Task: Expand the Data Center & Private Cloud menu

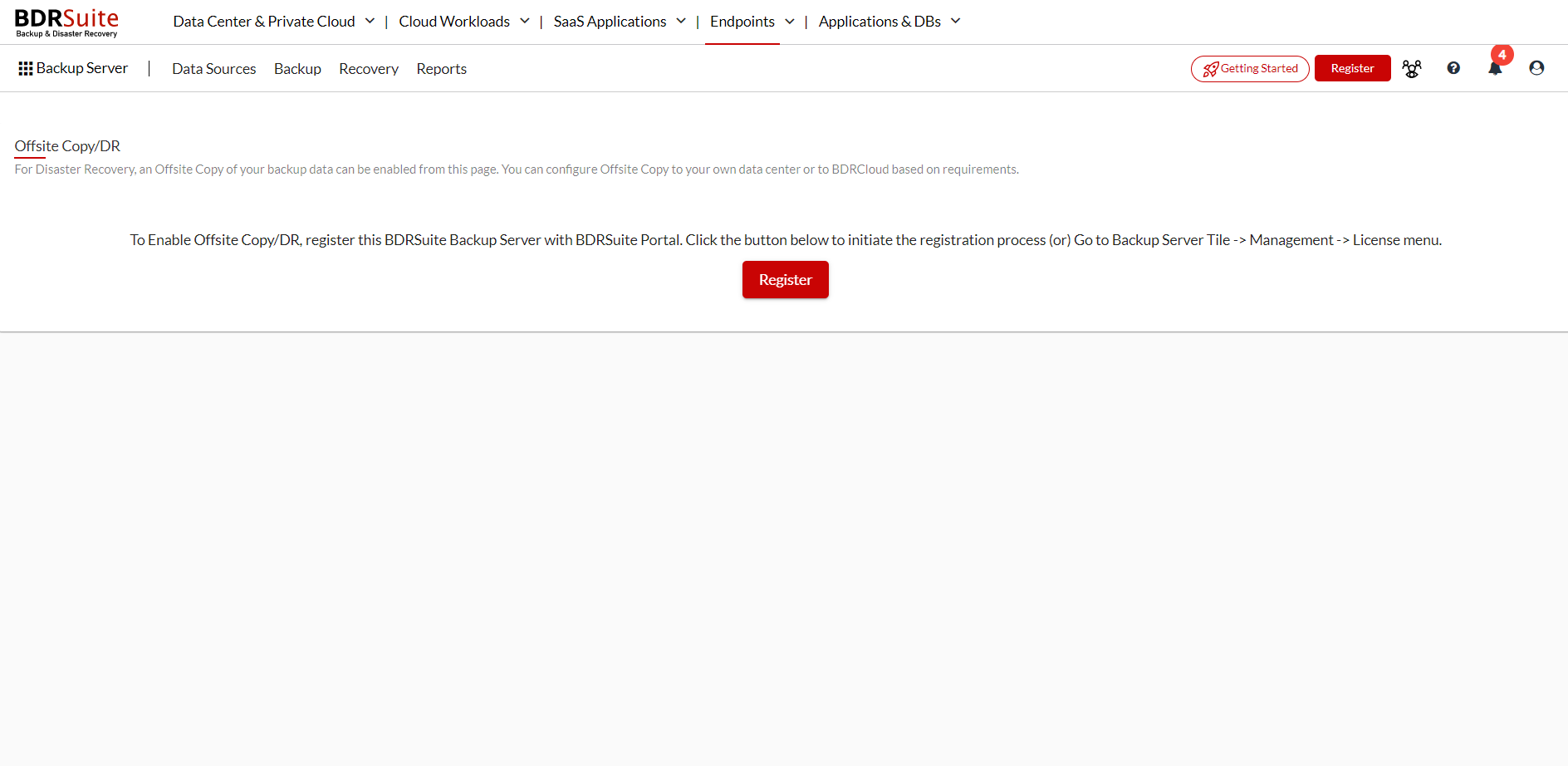Action: pos(274,22)
